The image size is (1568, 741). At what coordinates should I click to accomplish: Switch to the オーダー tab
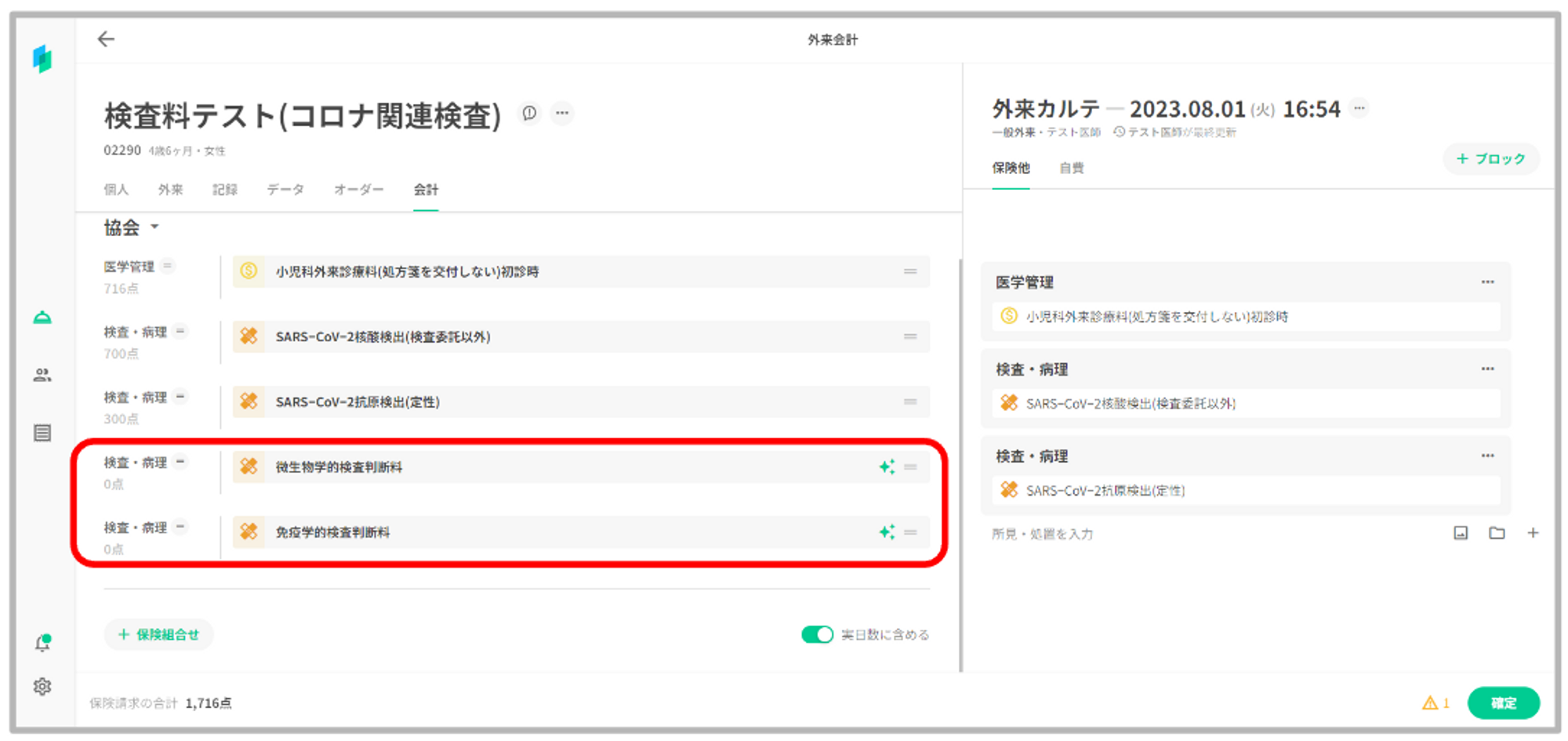pyautogui.click(x=358, y=190)
